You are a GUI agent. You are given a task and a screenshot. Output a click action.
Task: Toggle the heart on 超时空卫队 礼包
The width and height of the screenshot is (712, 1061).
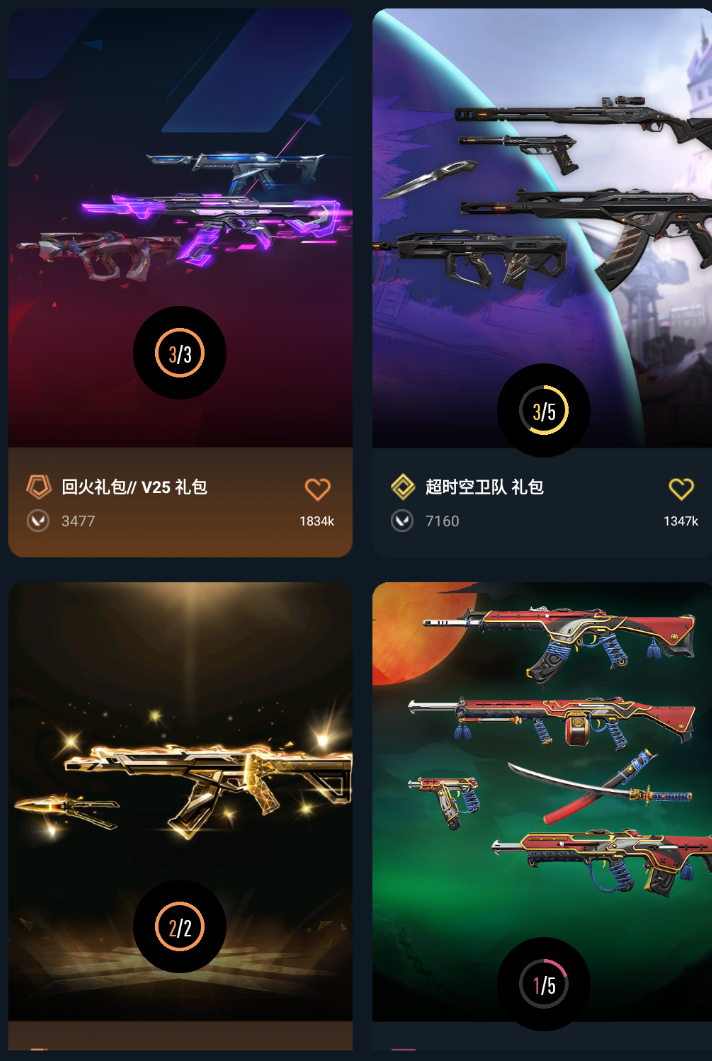pyautogui.click(x=681, y=489)
